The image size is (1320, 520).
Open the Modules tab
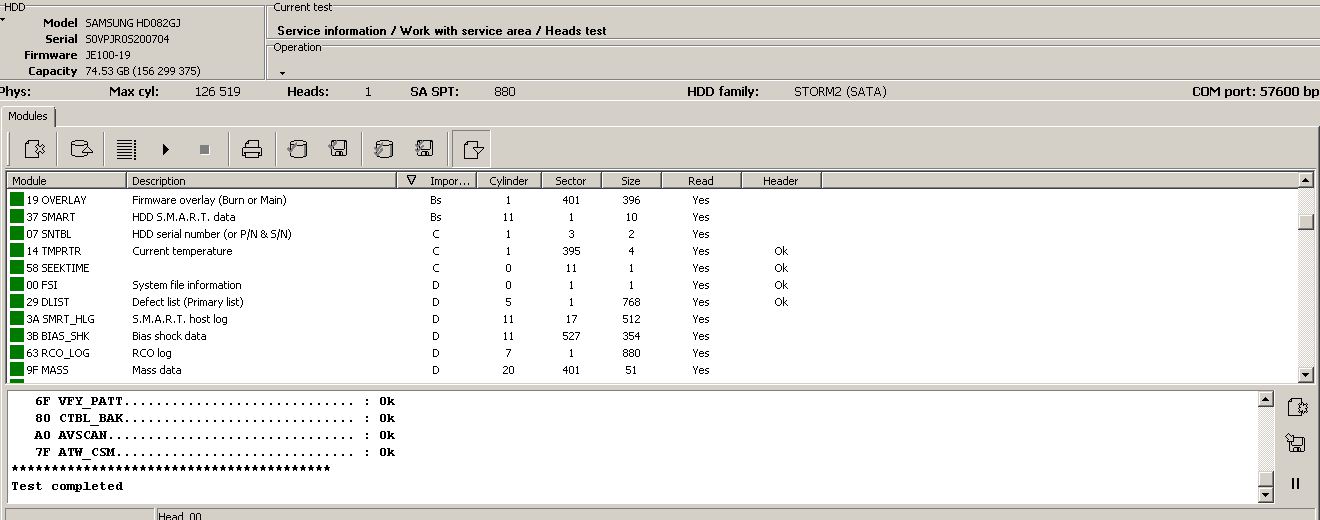coord(28,116)
